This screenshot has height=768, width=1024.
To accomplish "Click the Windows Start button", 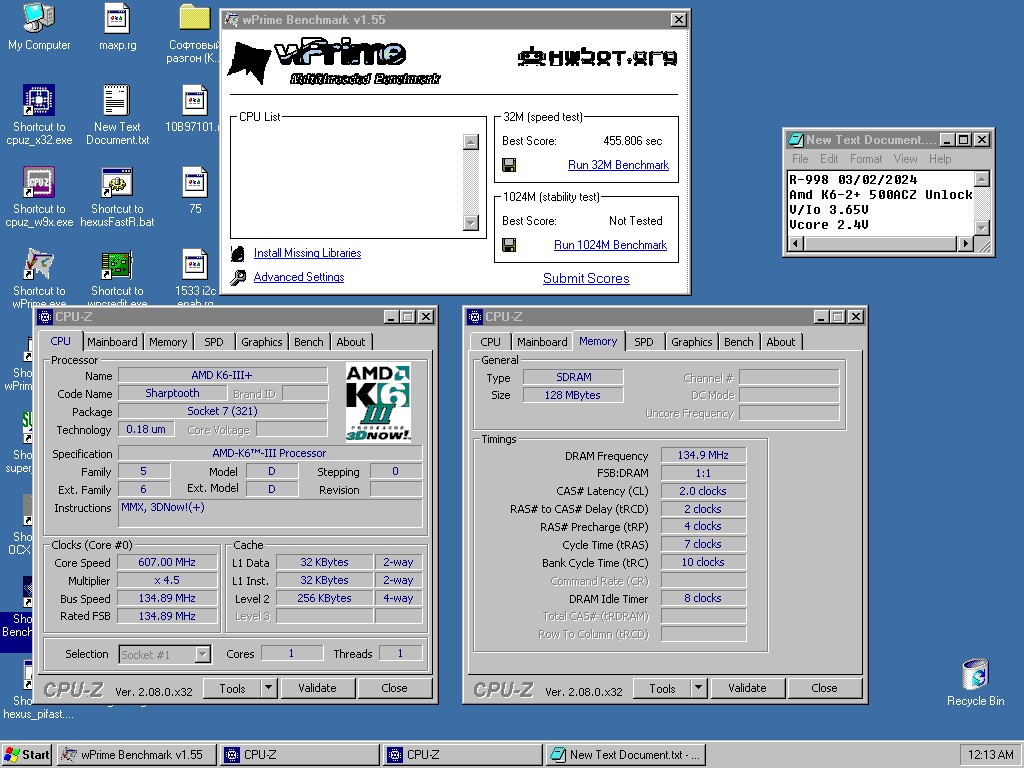I will click(27, 754).
